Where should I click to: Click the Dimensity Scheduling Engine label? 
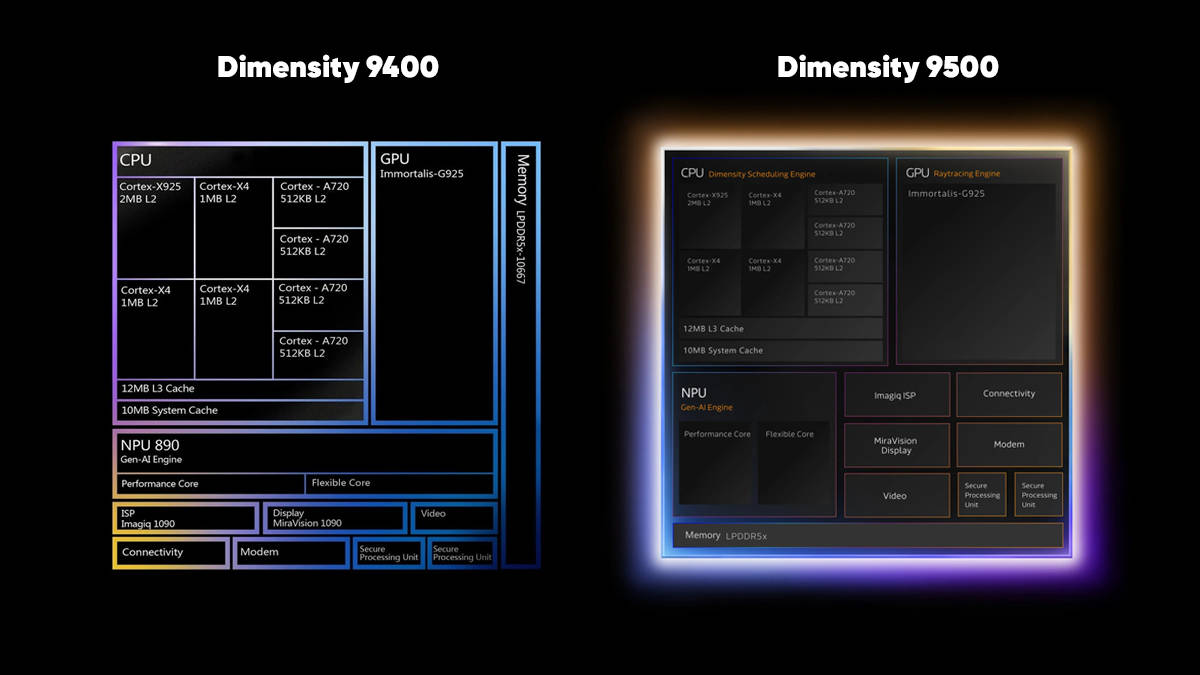(x=762, y=174)
